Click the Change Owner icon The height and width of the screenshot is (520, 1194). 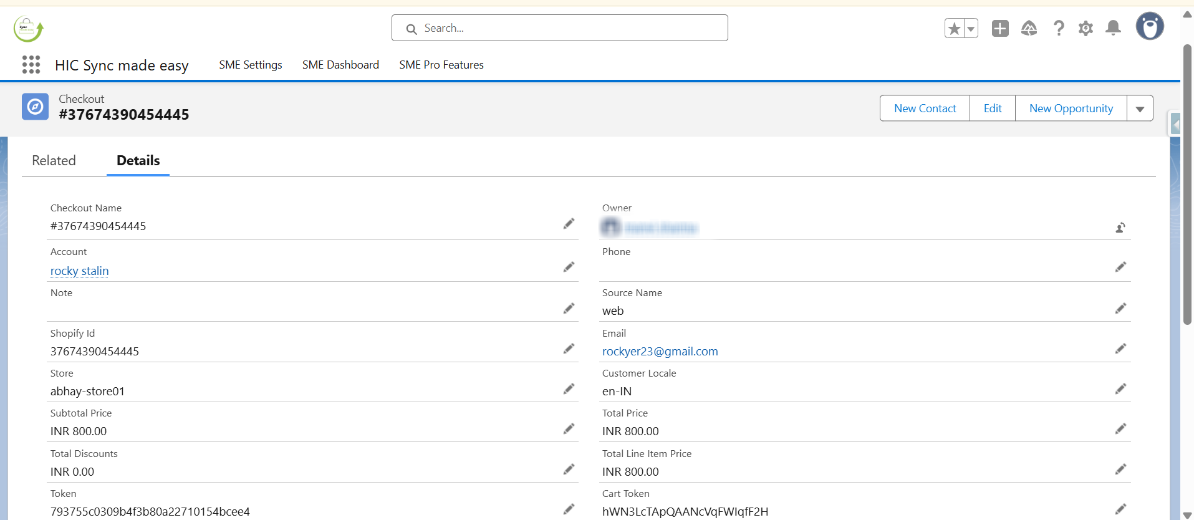coord(1121,227)
